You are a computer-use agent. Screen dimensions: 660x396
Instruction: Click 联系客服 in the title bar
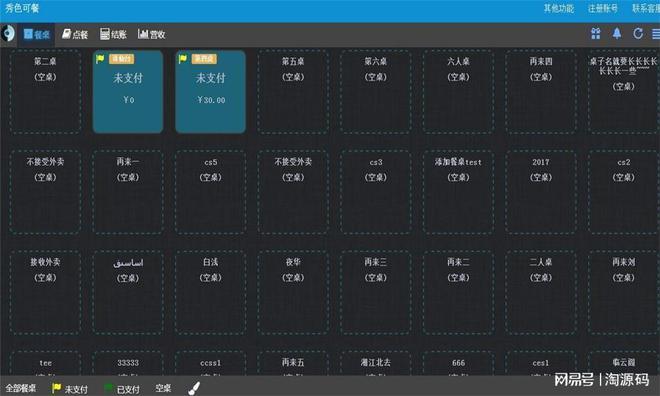(x=646, y=8)
